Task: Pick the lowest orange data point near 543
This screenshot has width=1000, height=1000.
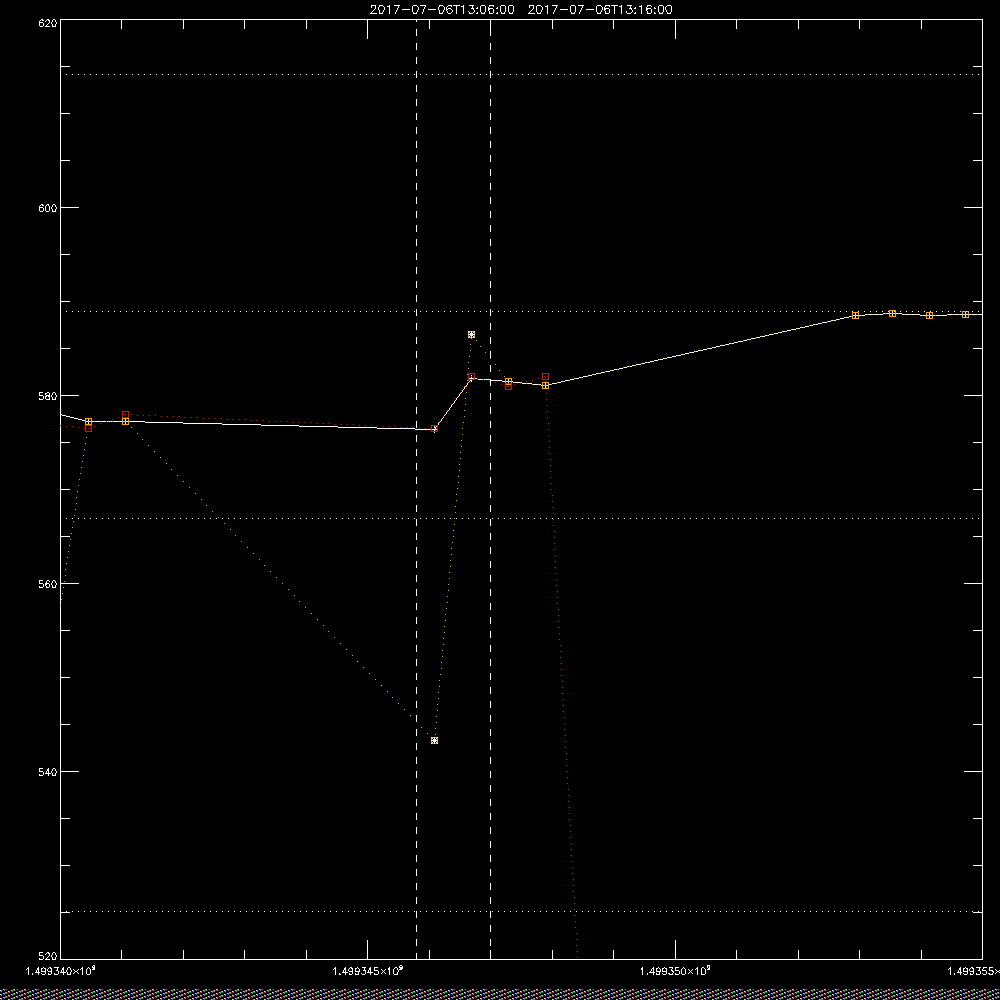Action: [434, 740]
